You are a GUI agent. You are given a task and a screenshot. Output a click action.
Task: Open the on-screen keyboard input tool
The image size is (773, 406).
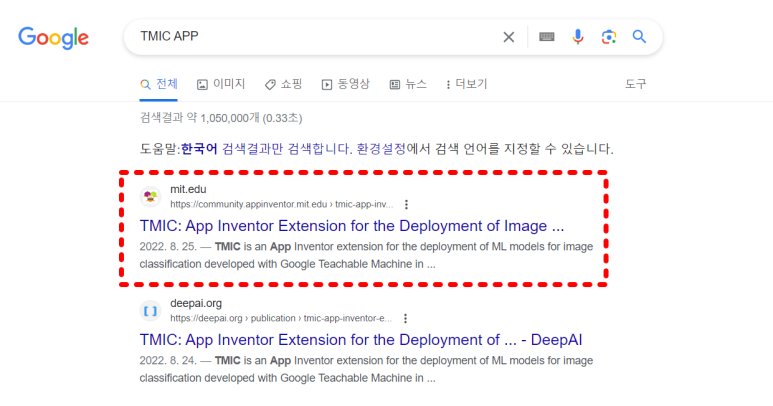[547, 37]
